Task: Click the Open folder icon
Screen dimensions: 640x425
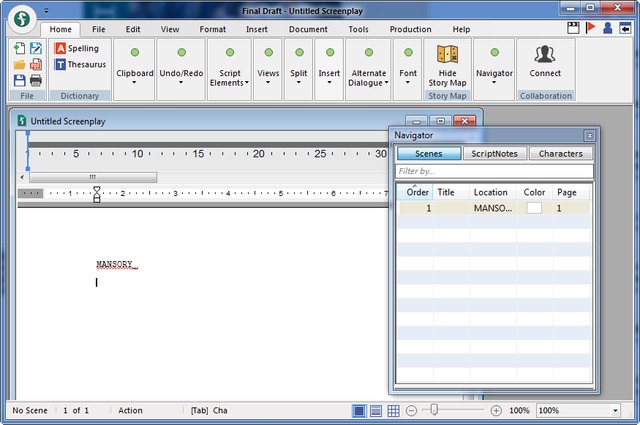Action: pyautogui.click(x=20, y=64)
